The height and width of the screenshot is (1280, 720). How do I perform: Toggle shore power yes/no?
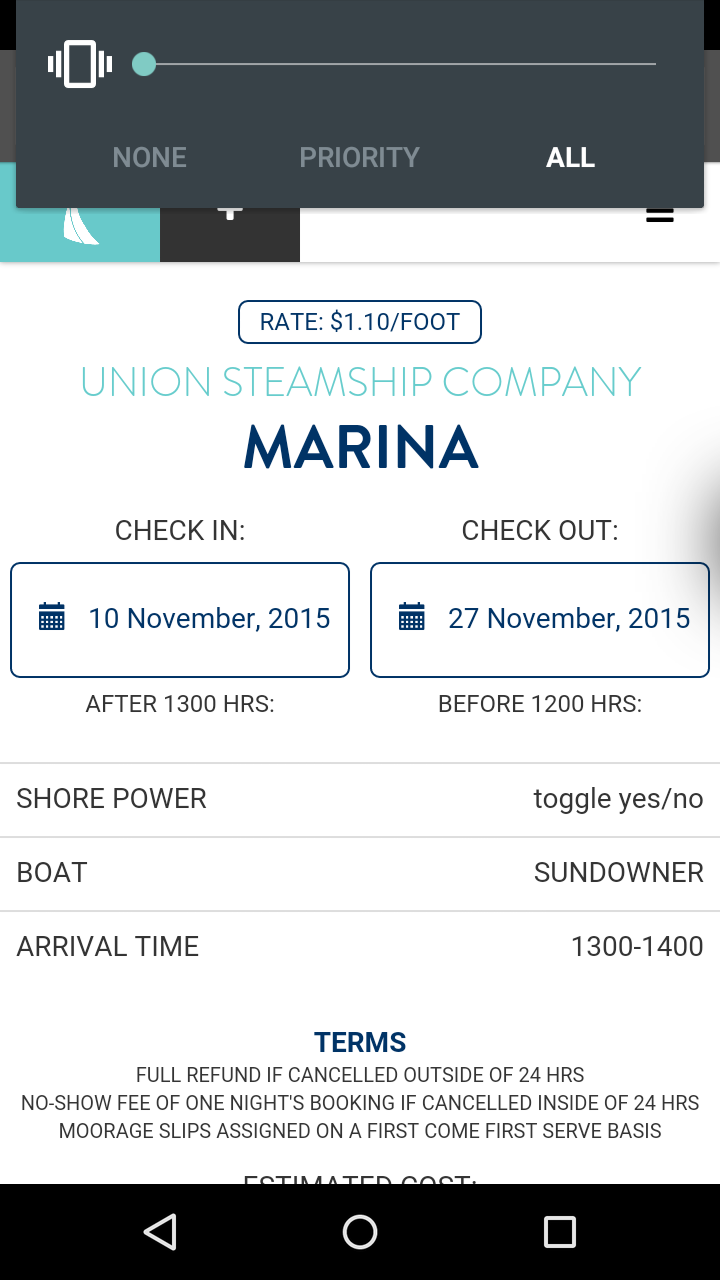(x=618, y=799)
